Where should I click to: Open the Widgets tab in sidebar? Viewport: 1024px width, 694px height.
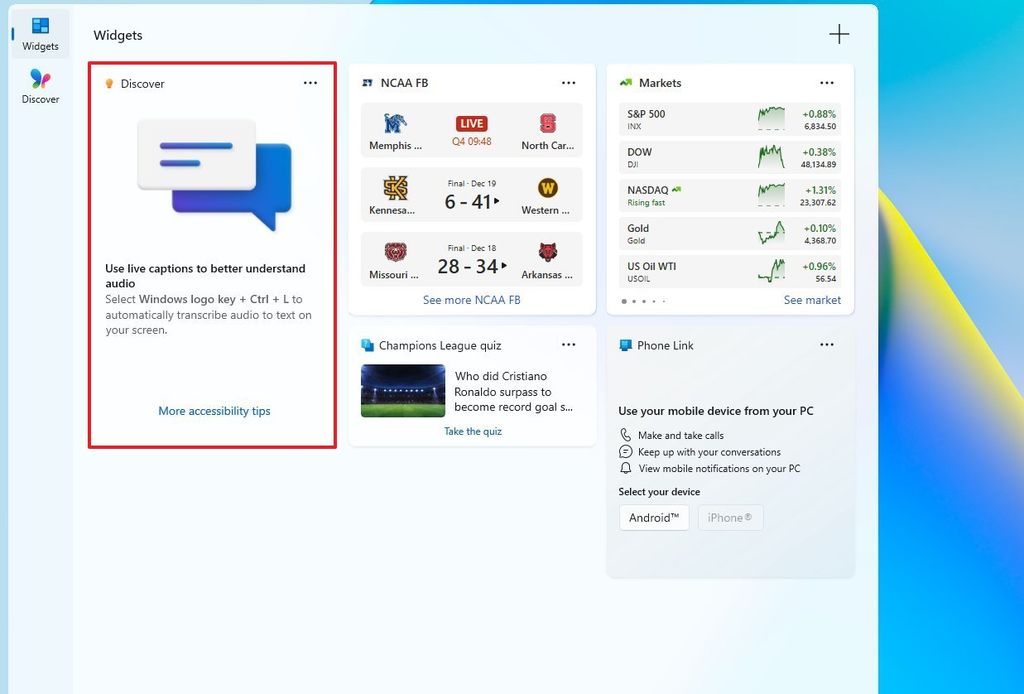[x=40, y=34]
